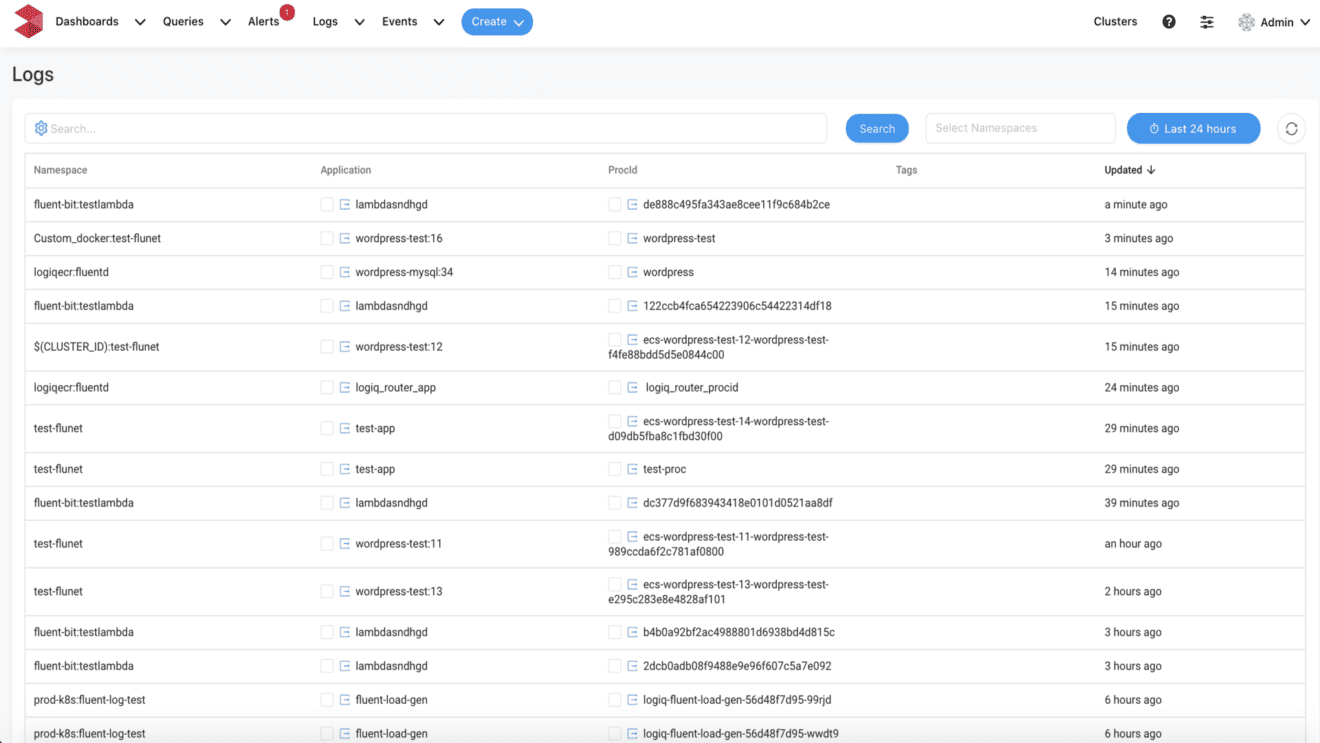Open logs icon for logiq_router_app application

tap(345, 387)
